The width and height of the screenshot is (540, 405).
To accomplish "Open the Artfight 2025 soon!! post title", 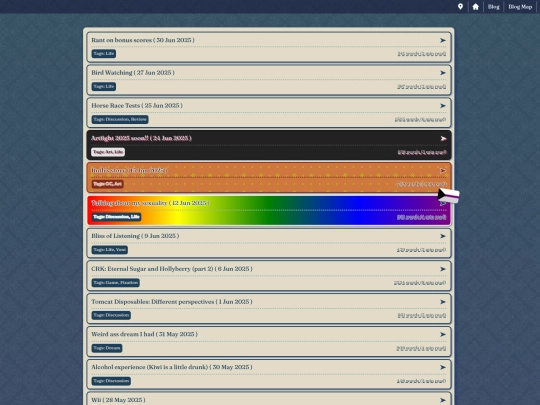I will (141, 138).
